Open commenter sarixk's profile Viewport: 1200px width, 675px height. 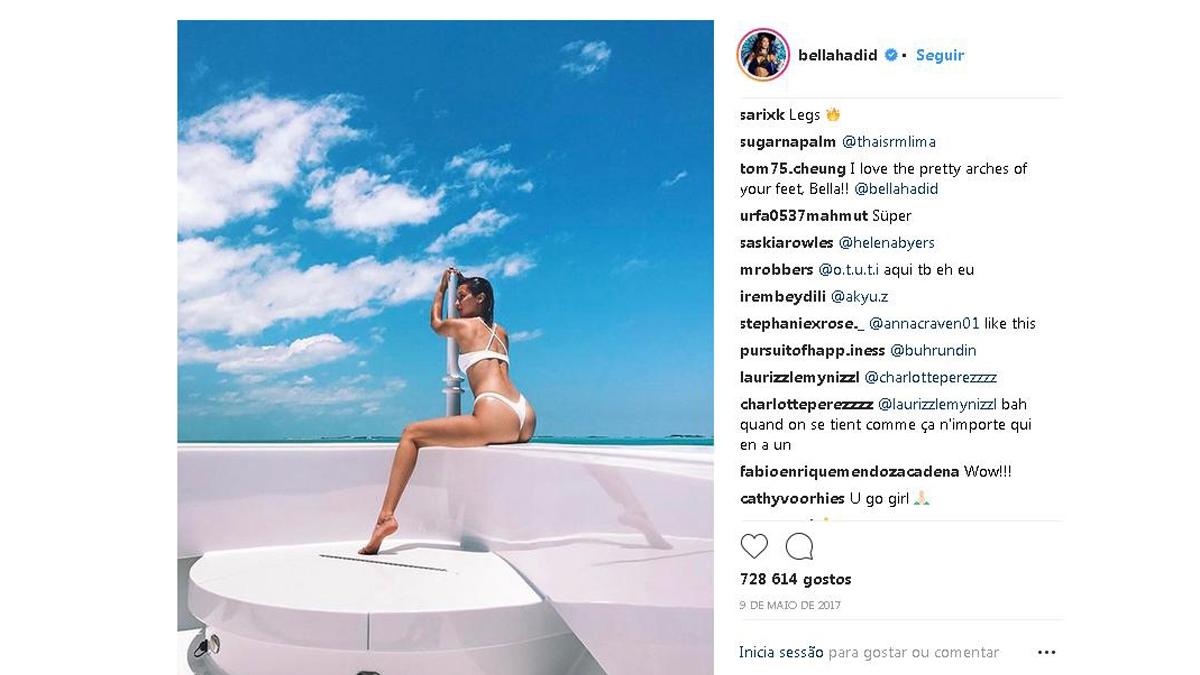(762, 115)
